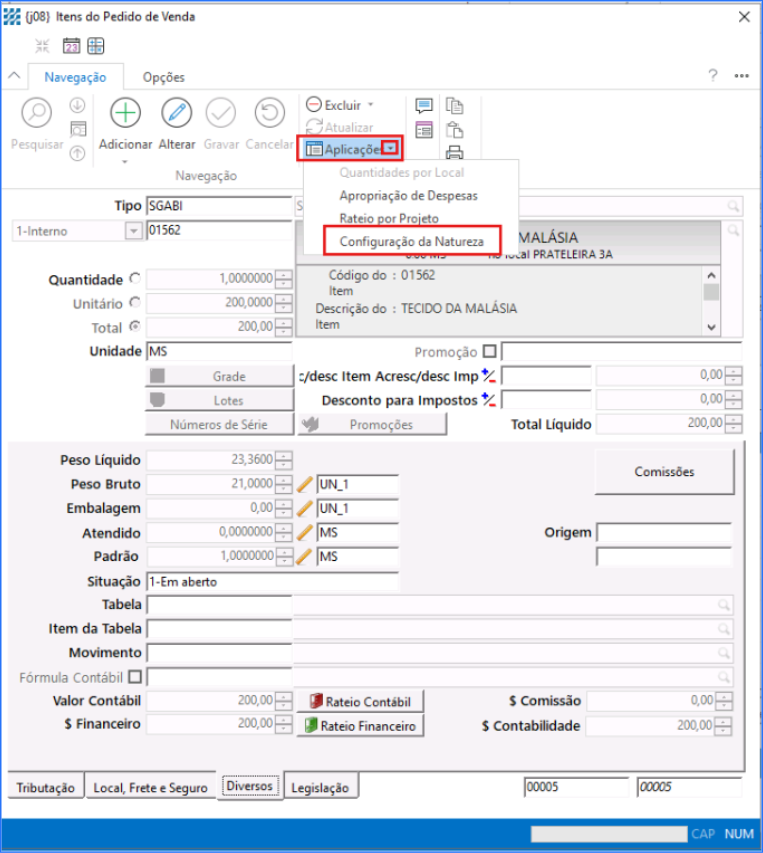Open the Tributação bottom tab
This screenshot has height=853, width=763.
(45, 788)
